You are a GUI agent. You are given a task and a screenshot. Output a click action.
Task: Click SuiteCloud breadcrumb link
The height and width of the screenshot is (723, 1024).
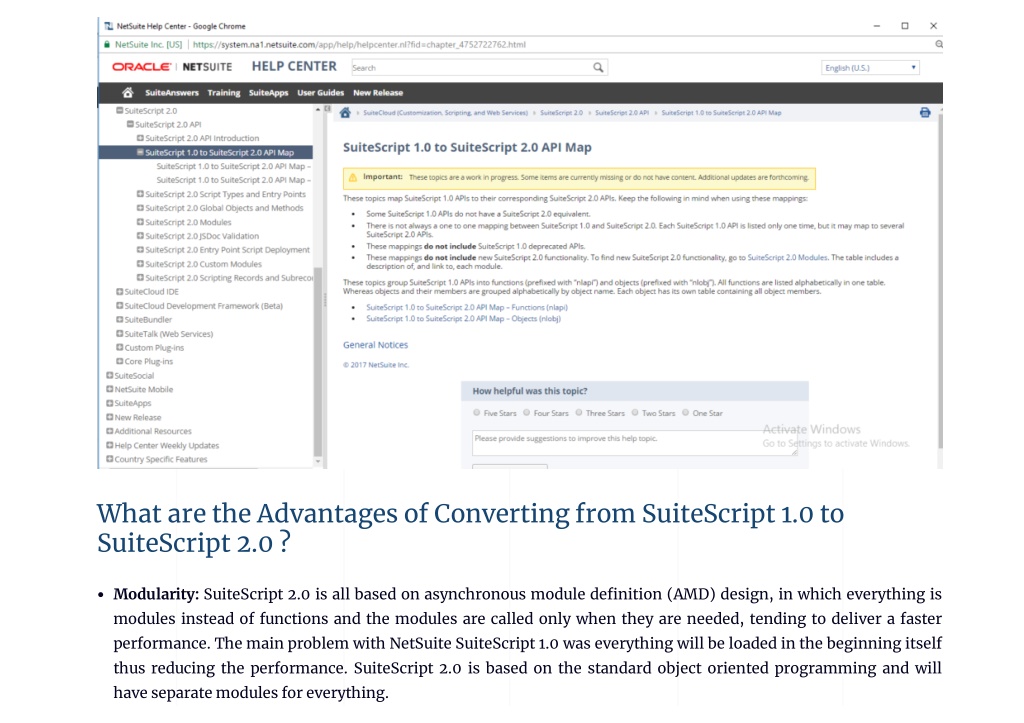(445, 113)
